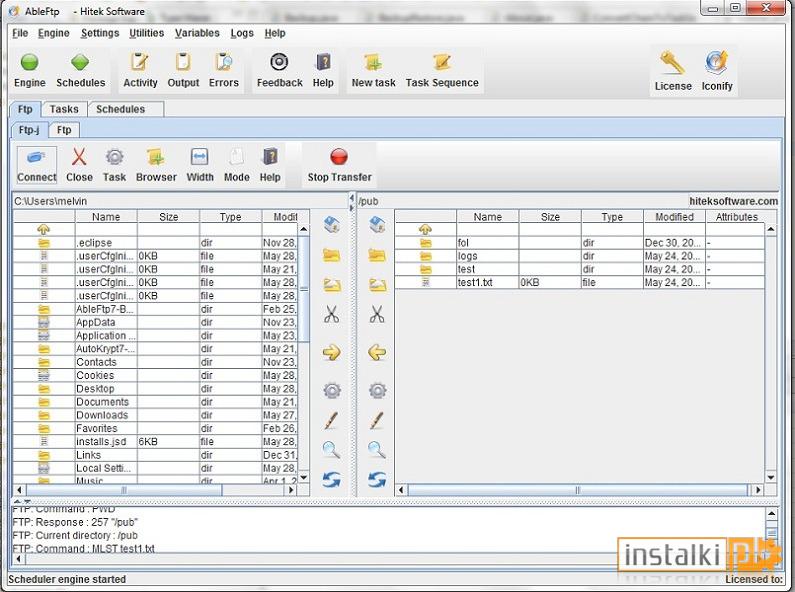
Task: Open the Variables menu
Action: (197, 33)
